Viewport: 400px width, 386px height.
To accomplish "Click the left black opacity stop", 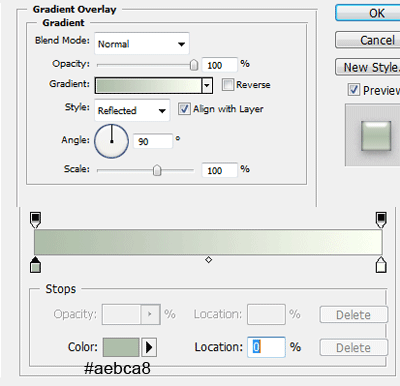I will coord(35,220).
